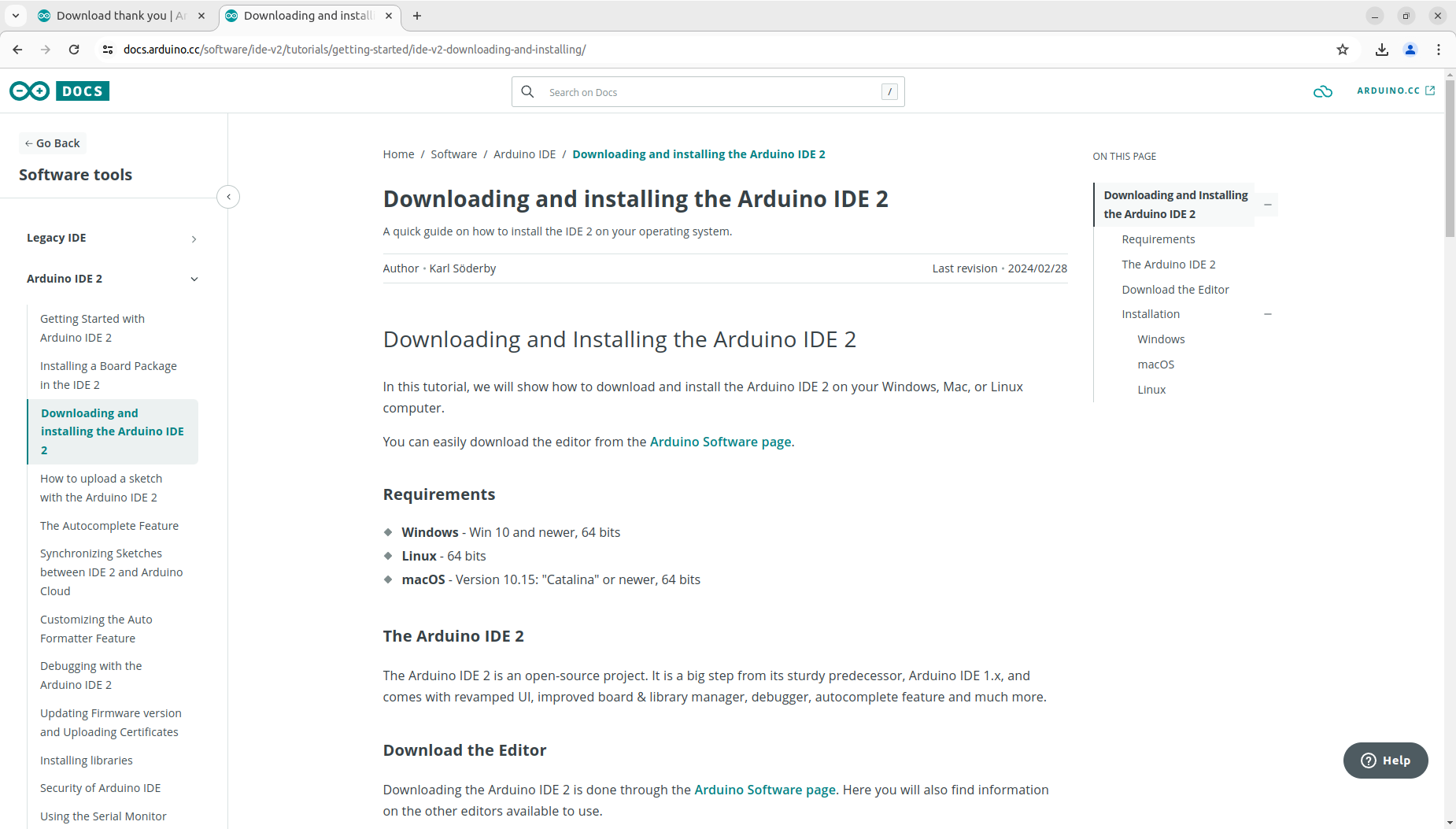
Task: Hide the sidebar using the arrow toggle
Action: click(228, 196)
